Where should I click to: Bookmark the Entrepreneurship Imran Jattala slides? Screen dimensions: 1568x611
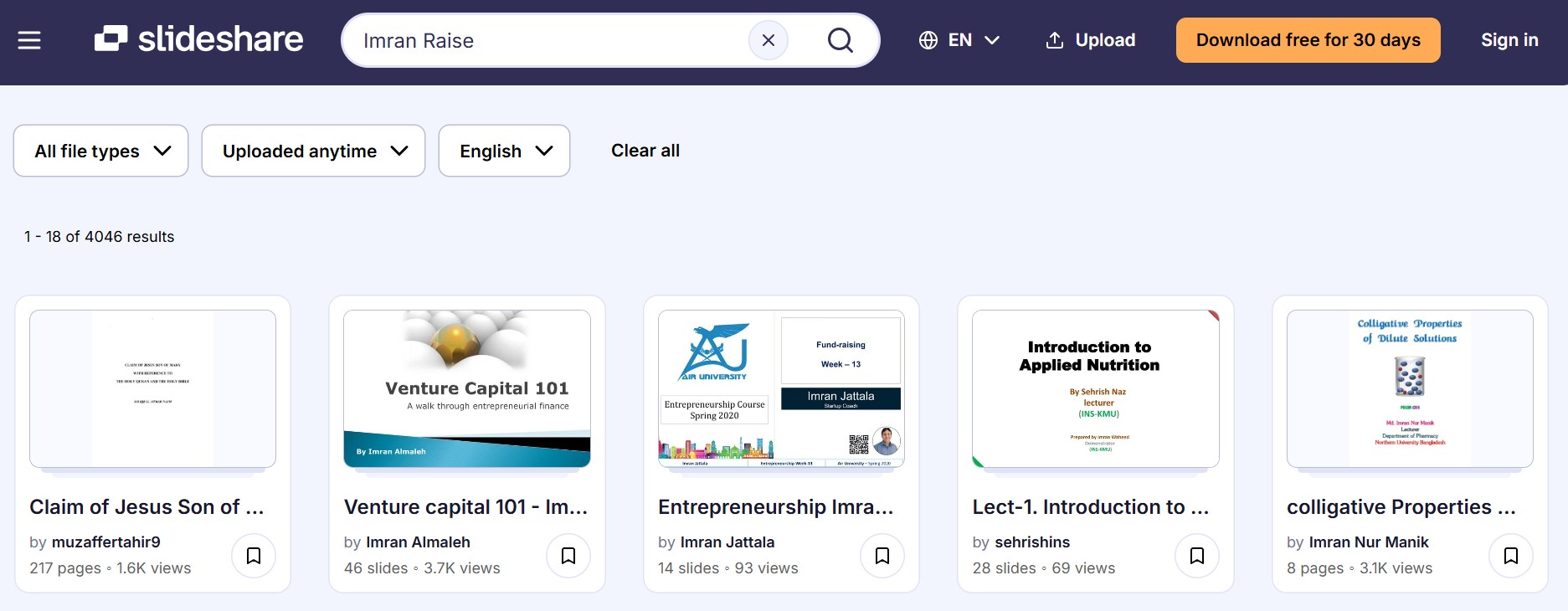[882, 556]
